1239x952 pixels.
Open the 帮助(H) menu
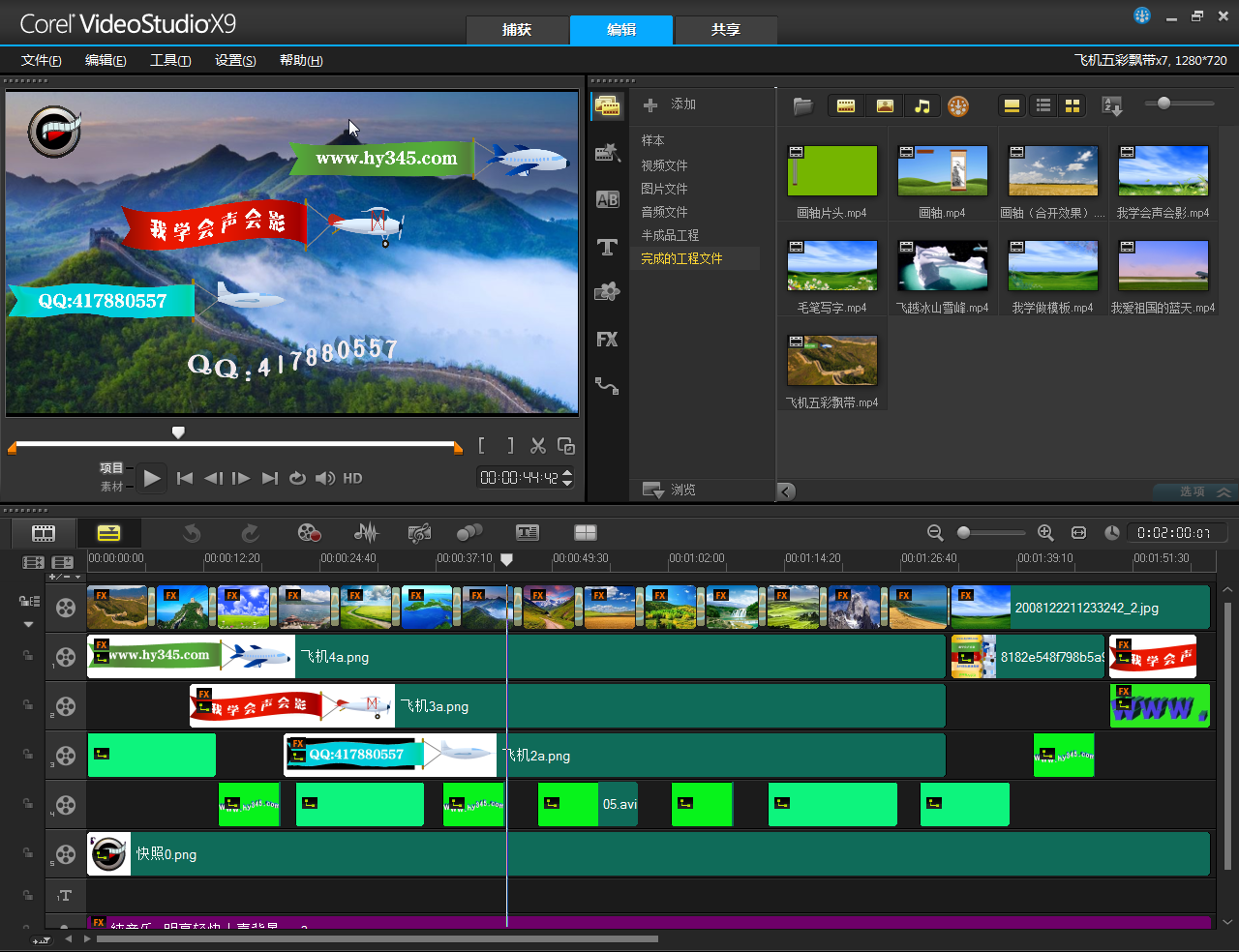301,60
